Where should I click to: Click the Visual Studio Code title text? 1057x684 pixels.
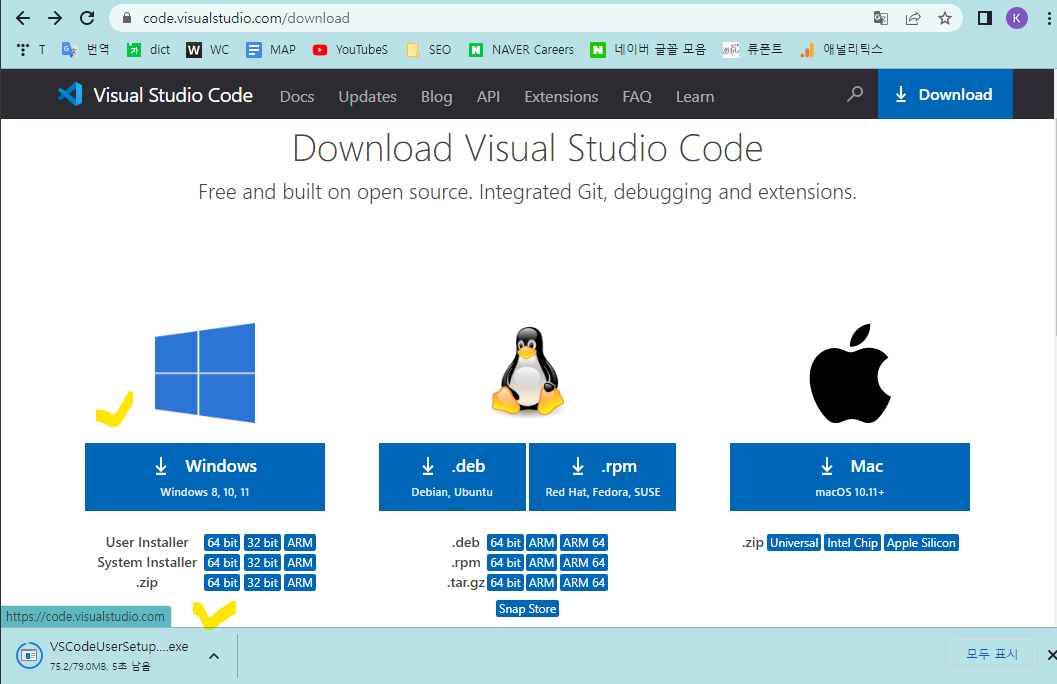[x=173, y=95]
